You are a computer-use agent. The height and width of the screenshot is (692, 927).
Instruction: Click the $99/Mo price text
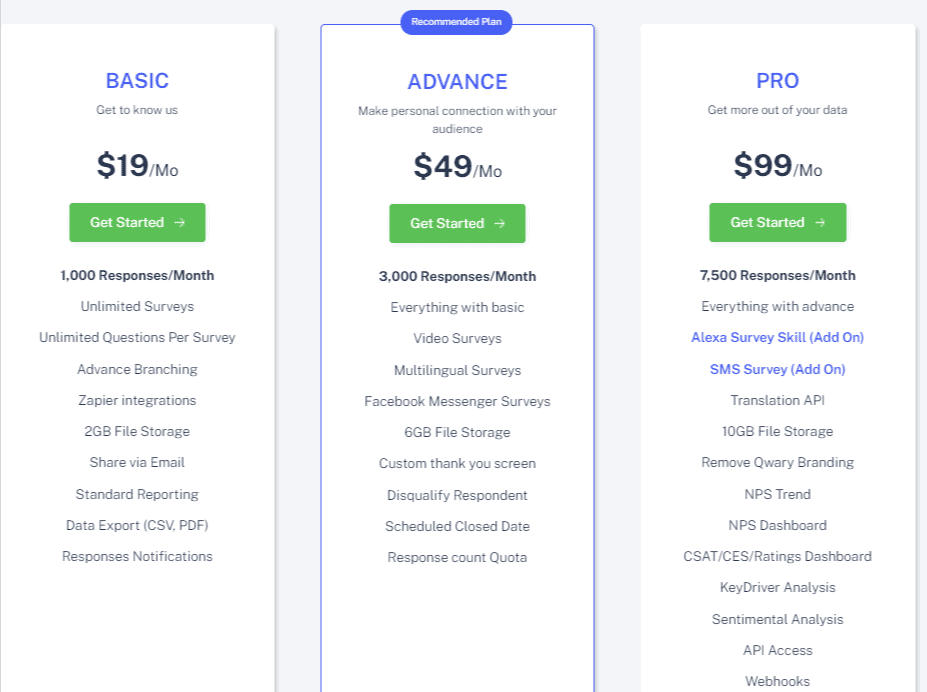coord(777,165)
